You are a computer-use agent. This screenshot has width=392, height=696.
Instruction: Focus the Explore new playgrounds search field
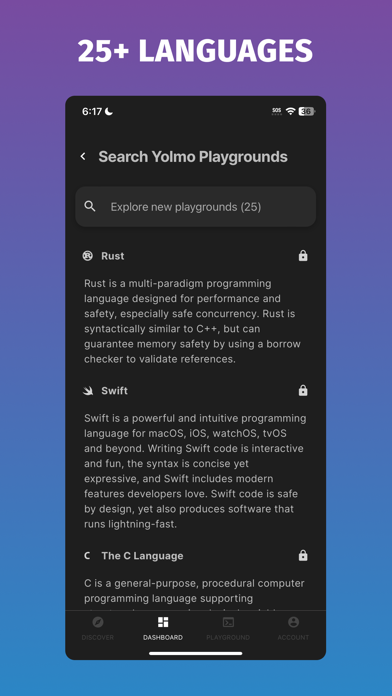pyautogui.click(x=195, y=207)
